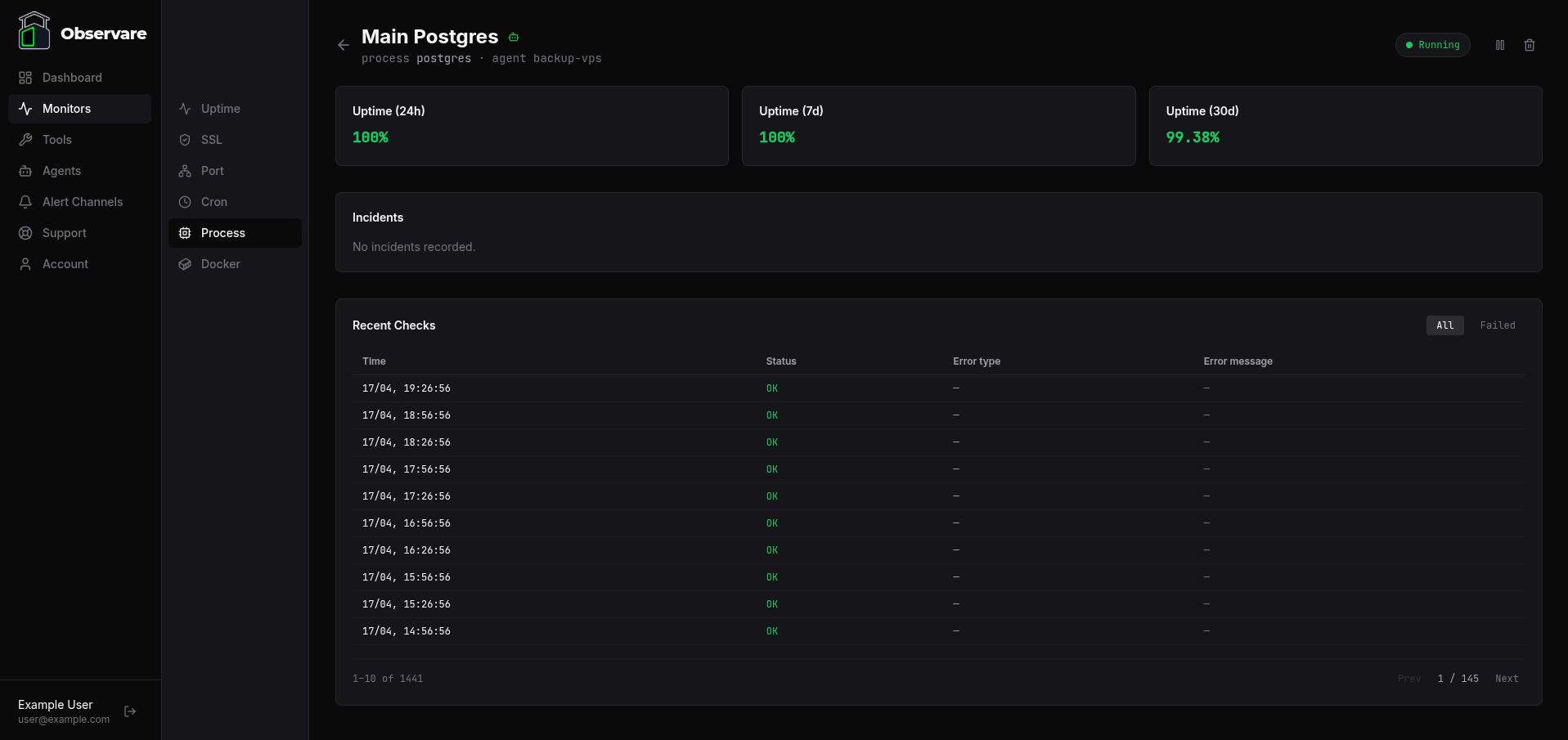Pause the Main Postgres monitor

coord(1501,45)
